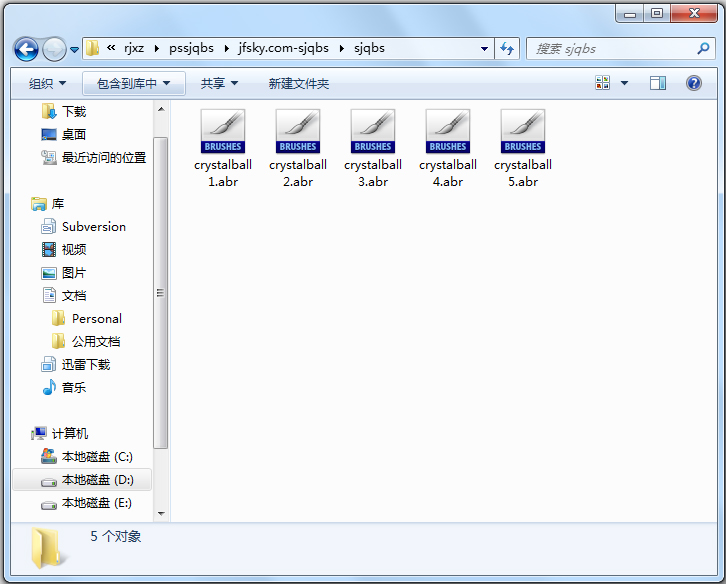
Task: Click the search magnifier icon
Action: tap(703, 48)
